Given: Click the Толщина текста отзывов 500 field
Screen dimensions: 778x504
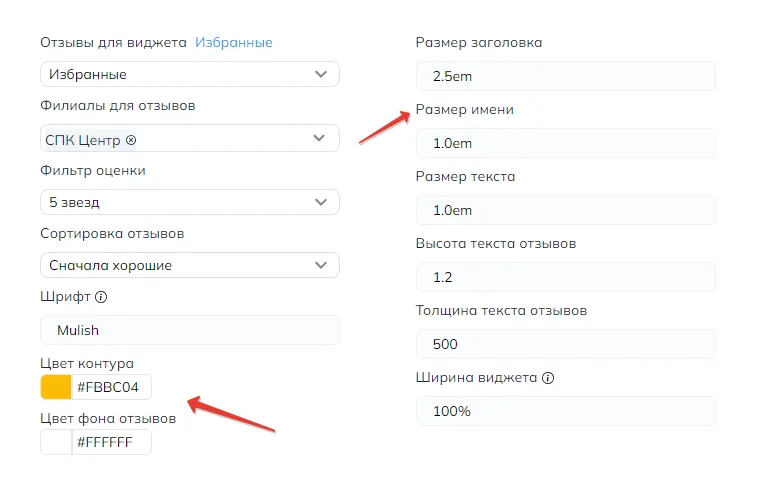Looking at the screenshot, I should (x=566, y=344).
